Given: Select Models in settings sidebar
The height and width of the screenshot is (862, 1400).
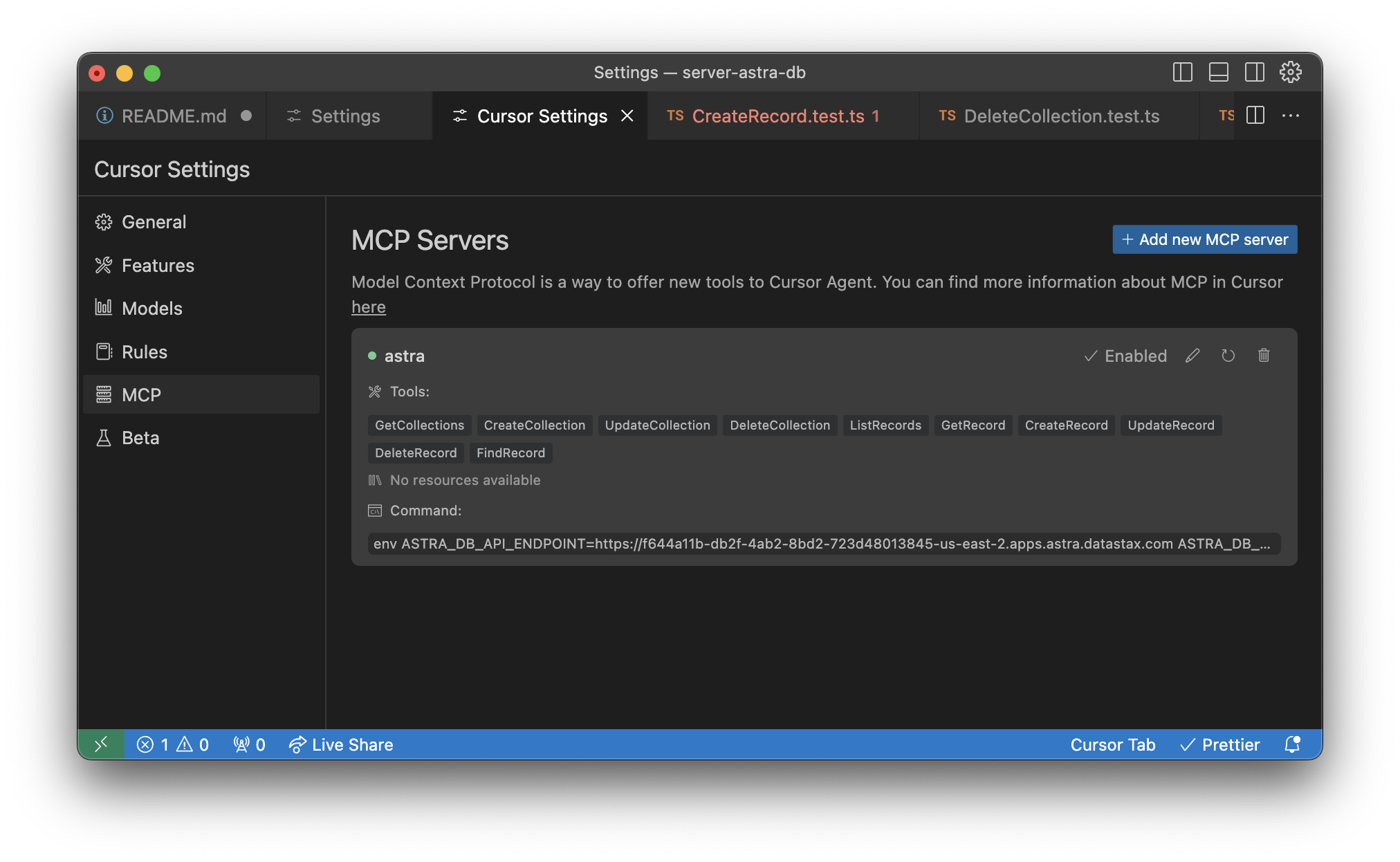Looking at the screenshot, I should (152, 309).
